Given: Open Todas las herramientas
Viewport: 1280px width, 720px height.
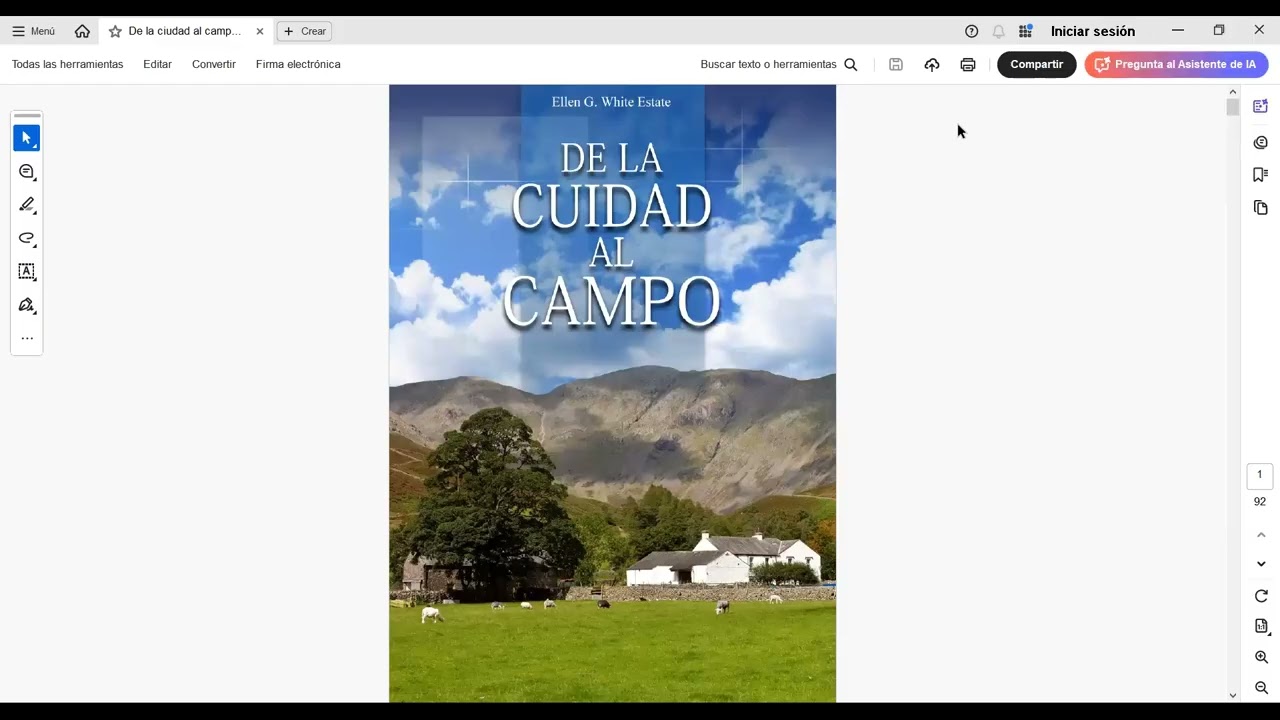Looking at the screenshot, I should point(67,64).
